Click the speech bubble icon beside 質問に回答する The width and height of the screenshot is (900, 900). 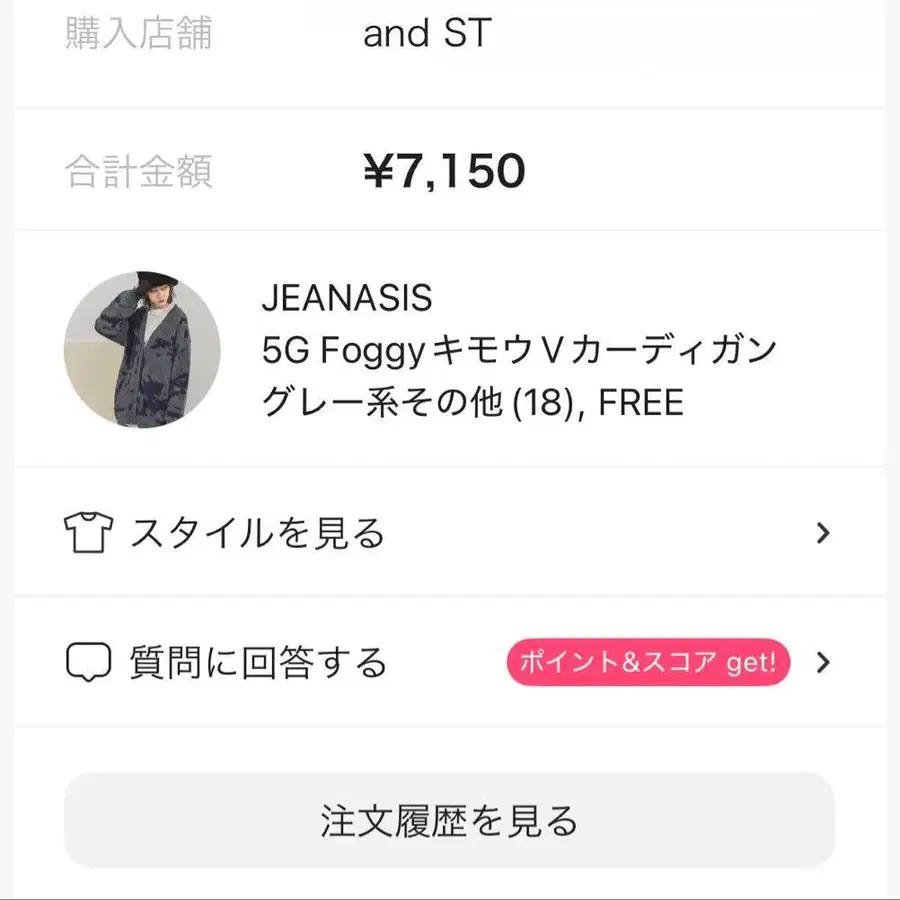pyautogui.click(x=90, y=661)
